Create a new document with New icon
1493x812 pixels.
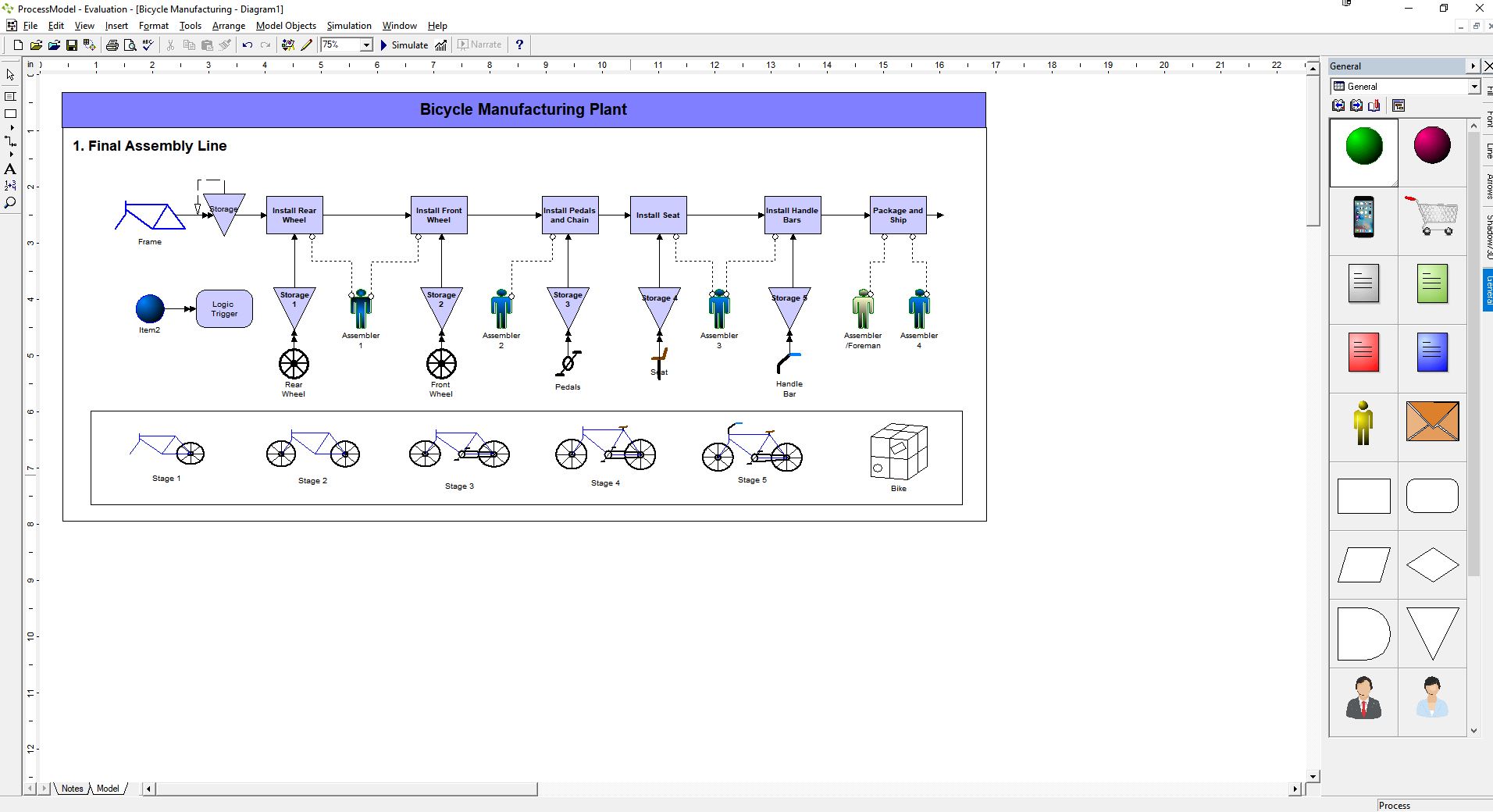18,45
